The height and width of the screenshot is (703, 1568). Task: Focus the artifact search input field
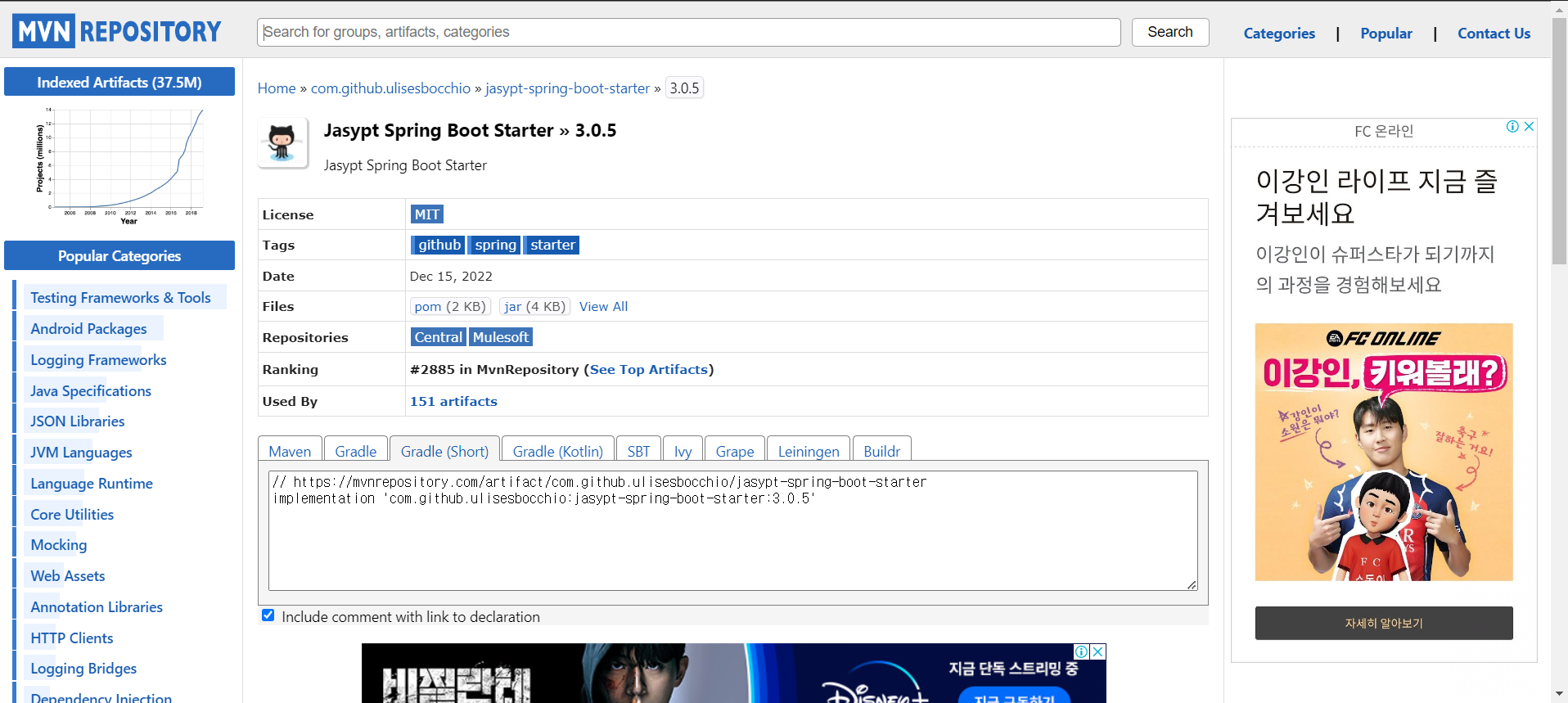pyautogui.click(x=689, y=32)
